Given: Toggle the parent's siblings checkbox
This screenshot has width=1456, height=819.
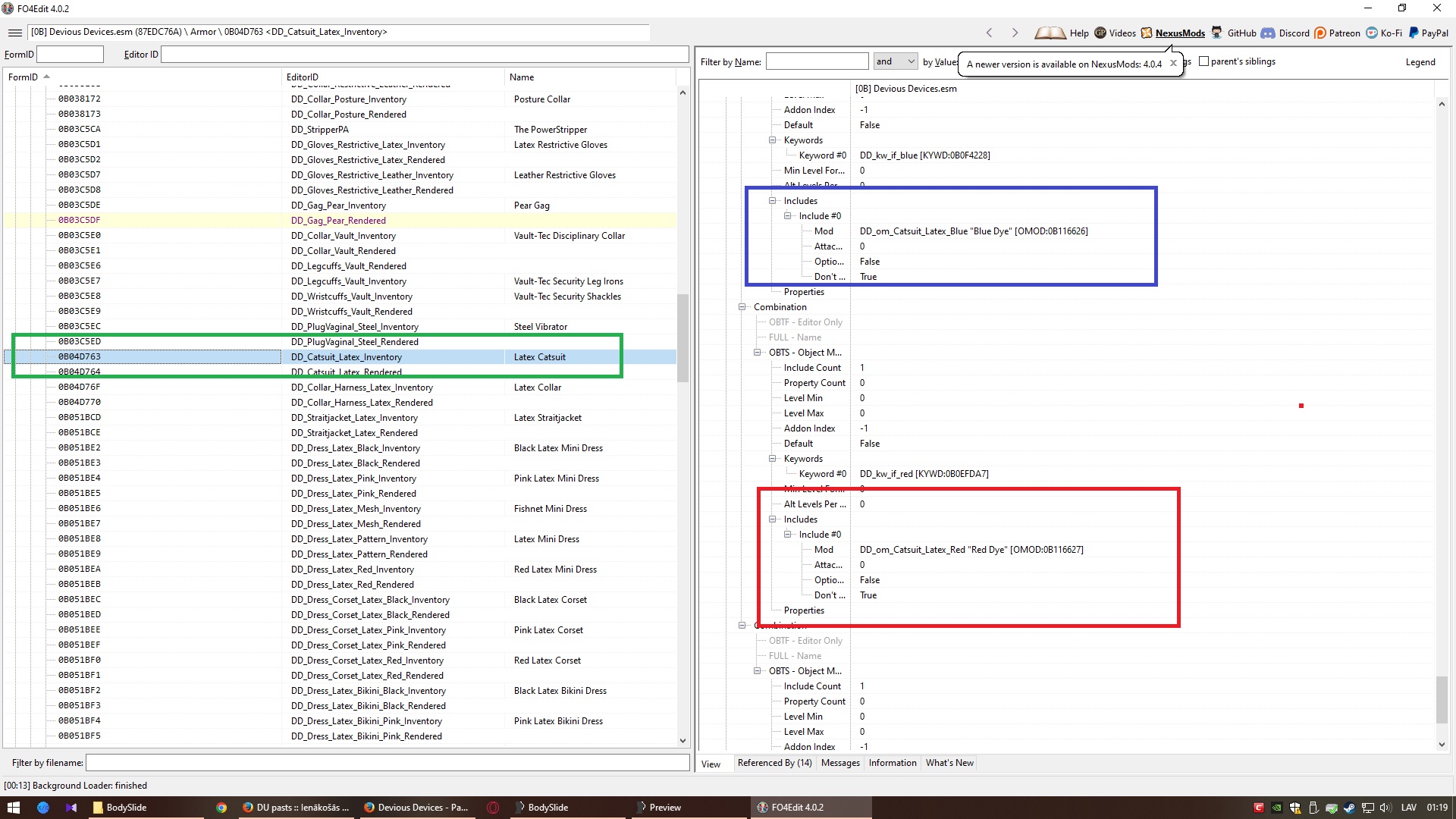Looking at the screenshot, I should 1203,61.
